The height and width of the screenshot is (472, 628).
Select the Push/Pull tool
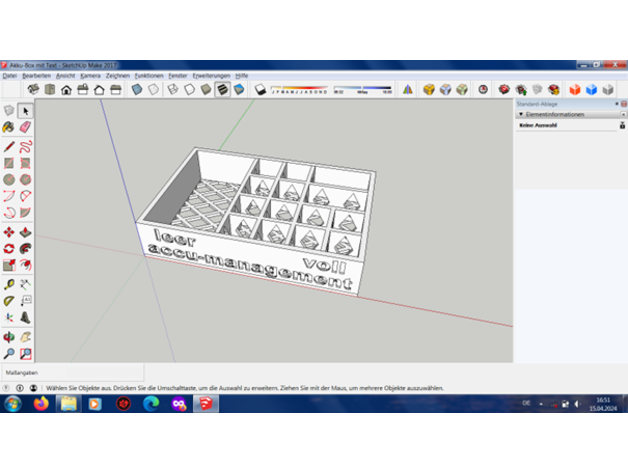coord(25,232)
